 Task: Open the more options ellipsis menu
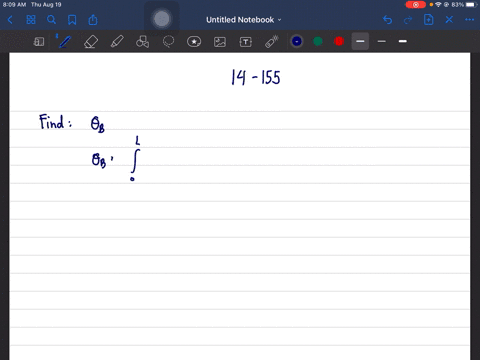(x=470, y=20)
